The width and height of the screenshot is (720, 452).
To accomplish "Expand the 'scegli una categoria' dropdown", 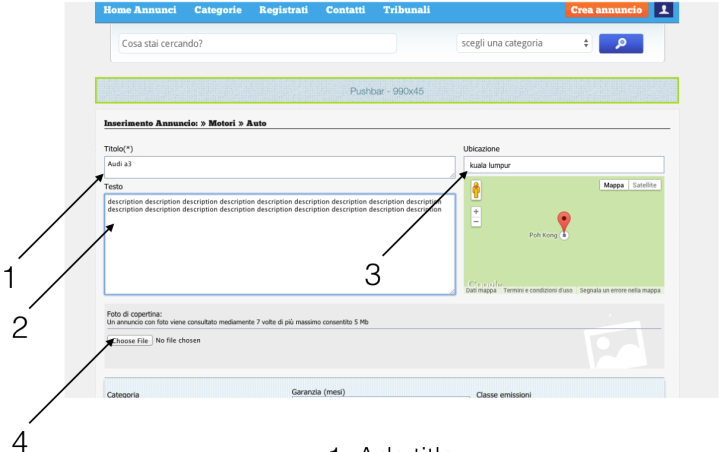I will 524,44.
